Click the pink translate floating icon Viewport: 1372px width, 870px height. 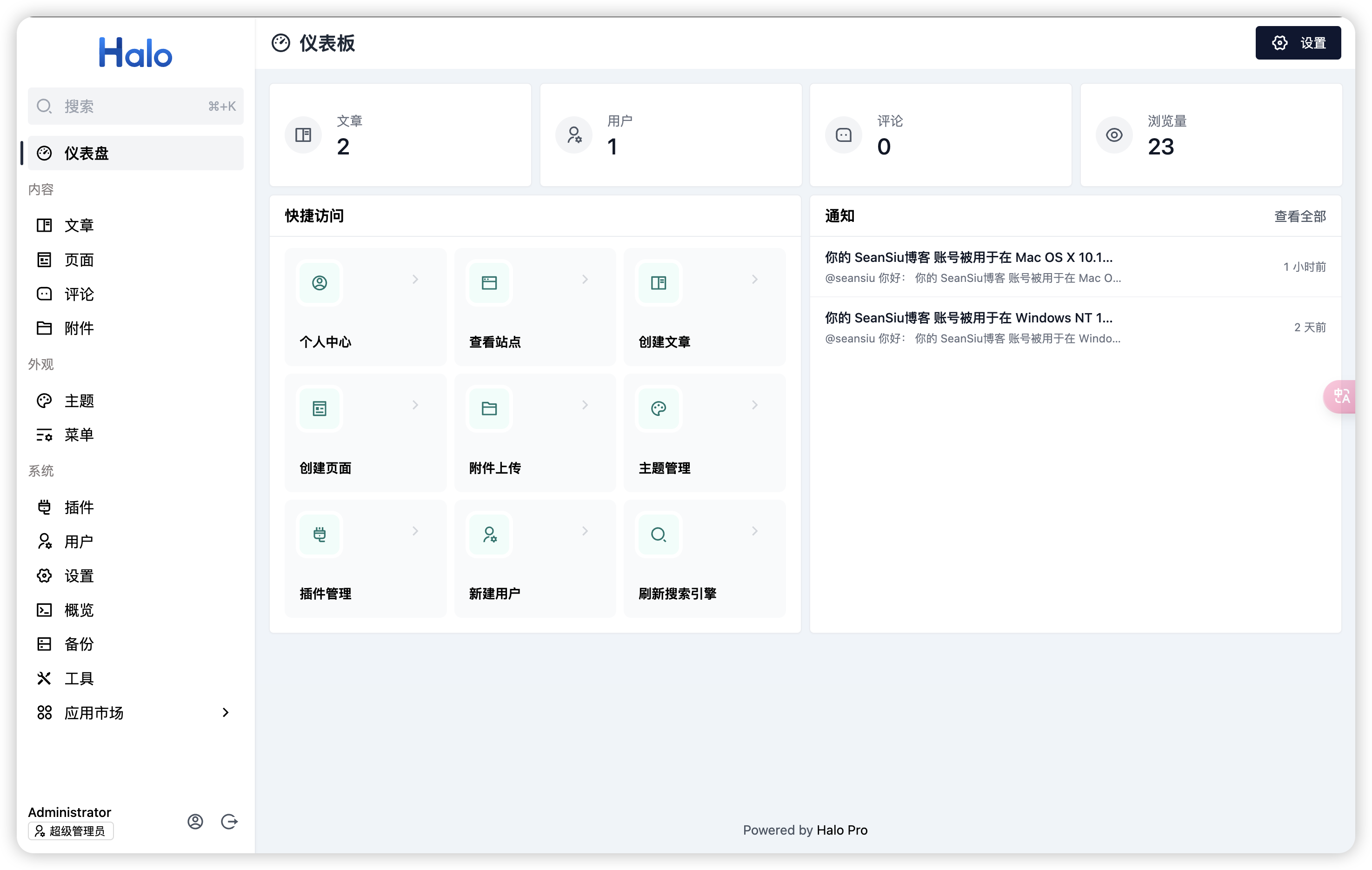click(1341, 396)
